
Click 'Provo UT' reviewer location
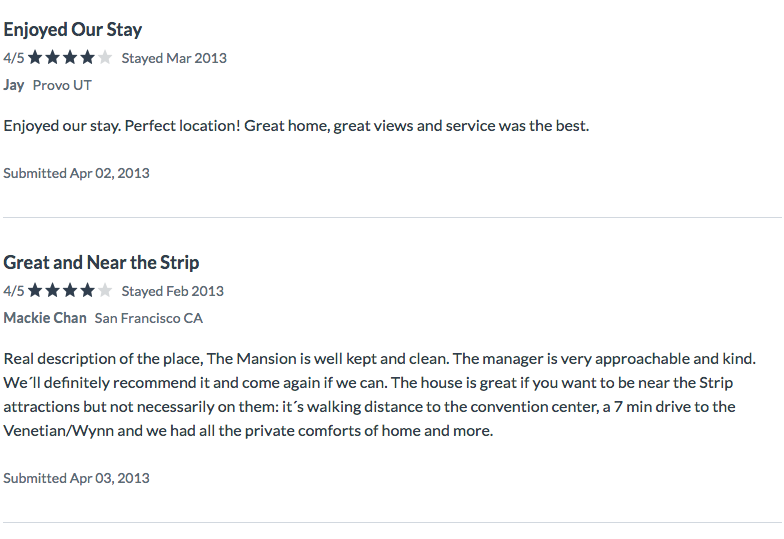62,86
